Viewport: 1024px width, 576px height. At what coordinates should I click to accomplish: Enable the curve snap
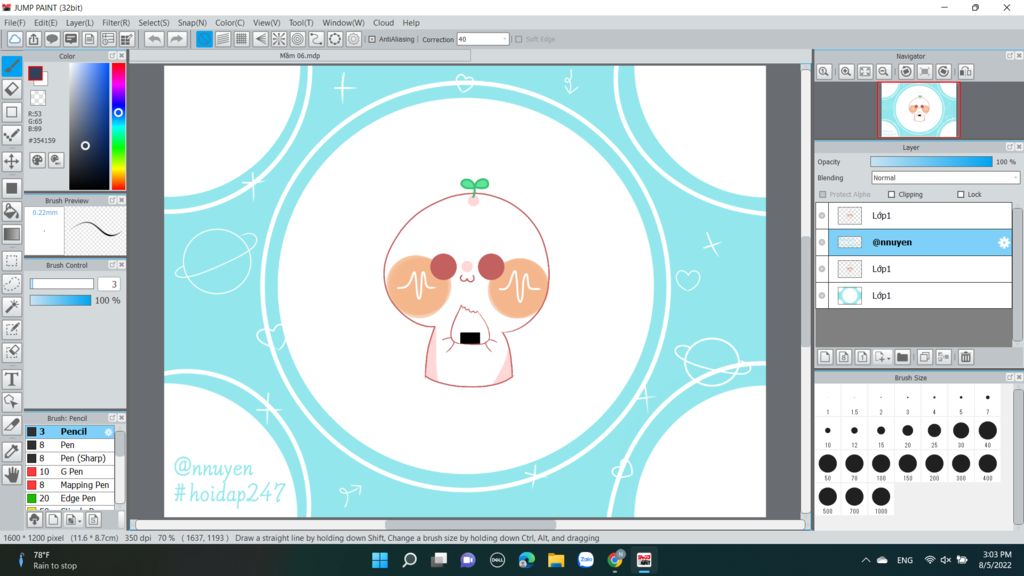316,39
